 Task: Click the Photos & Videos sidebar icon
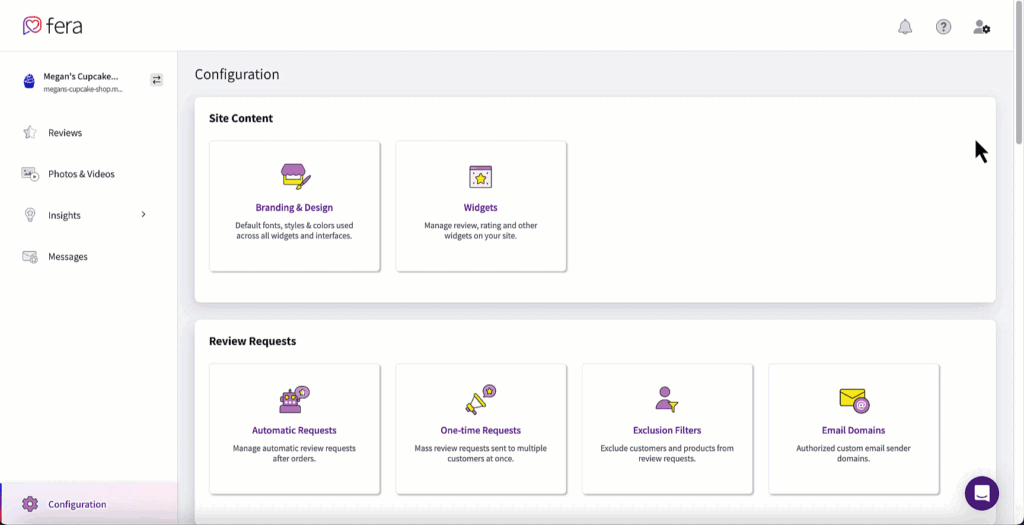pyautogui.click(x=30, y=174)
